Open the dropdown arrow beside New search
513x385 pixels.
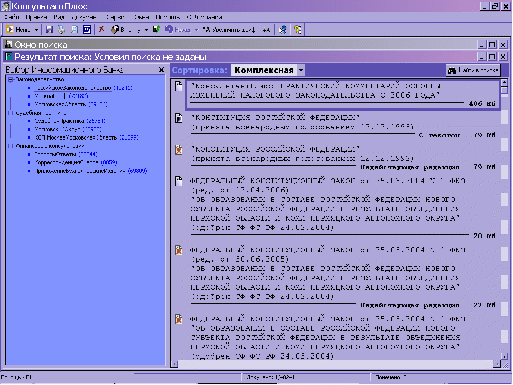(x=36, y=30)
